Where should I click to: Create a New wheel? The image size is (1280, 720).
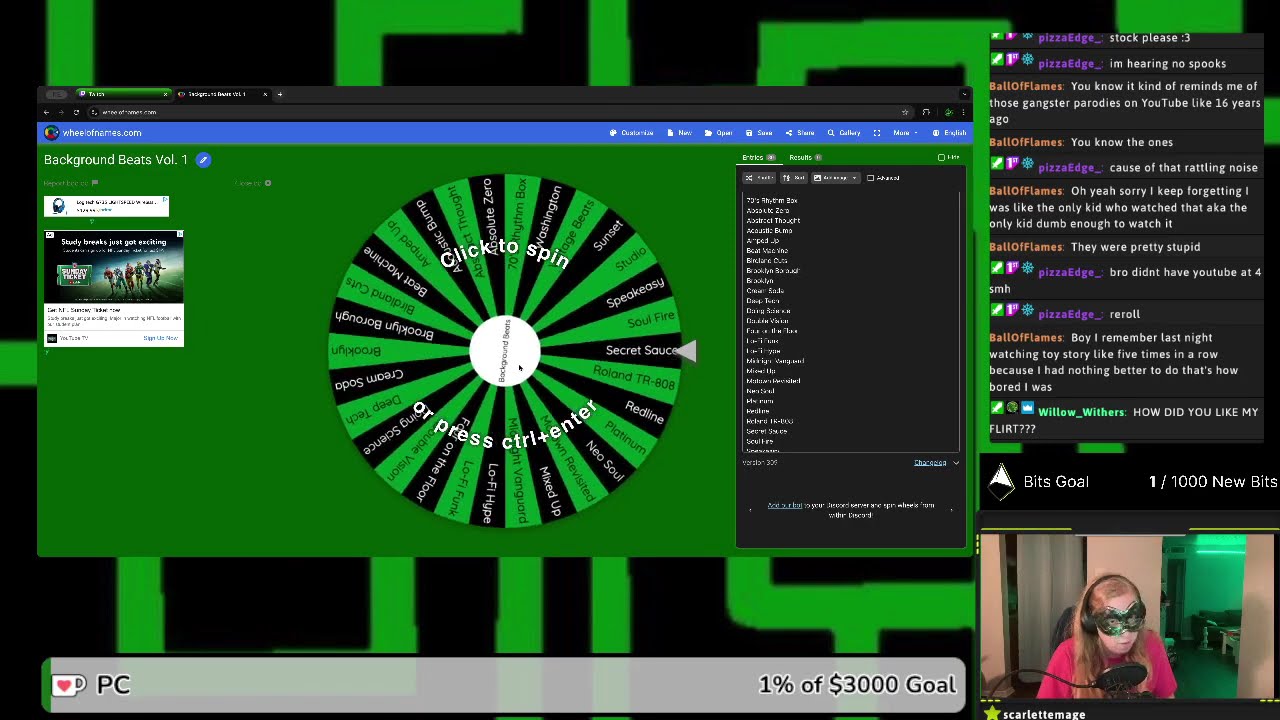point(679,133)
